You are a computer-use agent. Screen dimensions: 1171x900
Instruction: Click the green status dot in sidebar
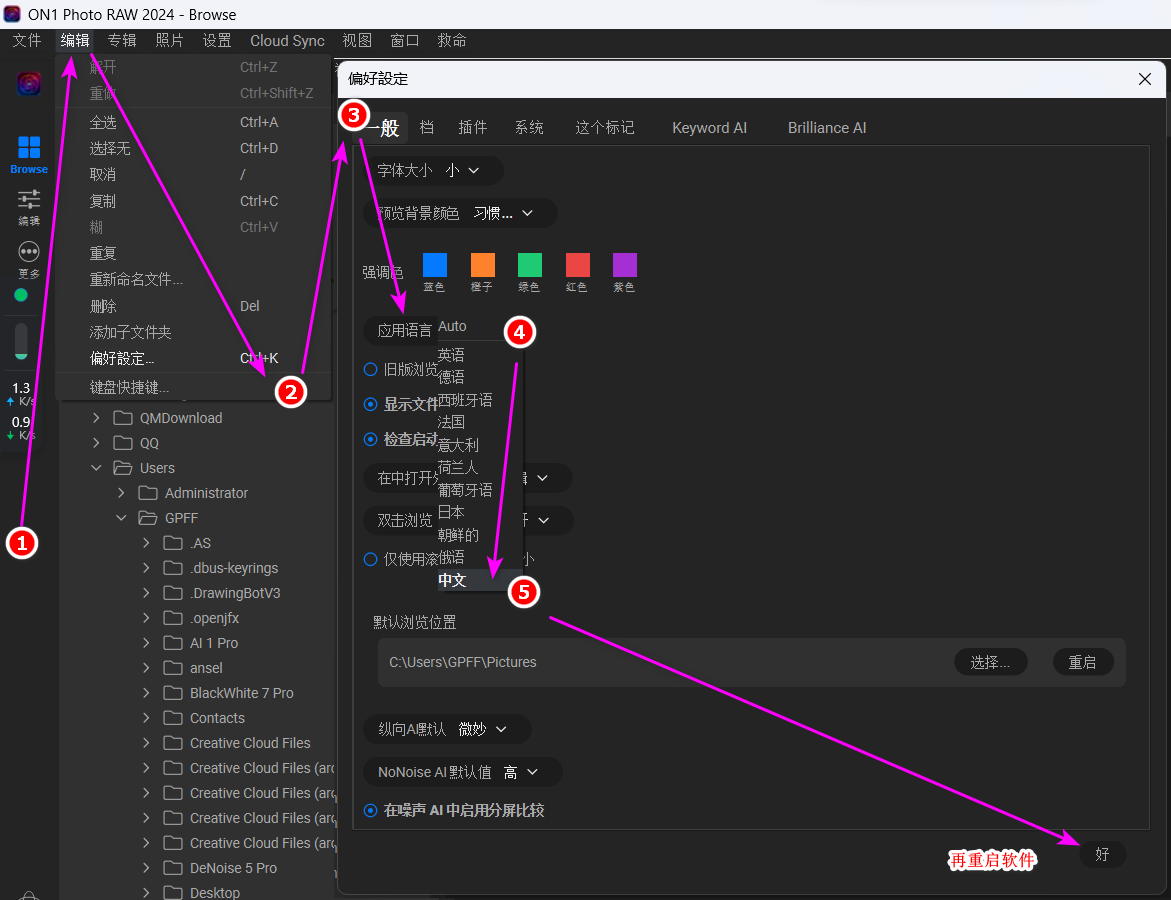(21, 295)
